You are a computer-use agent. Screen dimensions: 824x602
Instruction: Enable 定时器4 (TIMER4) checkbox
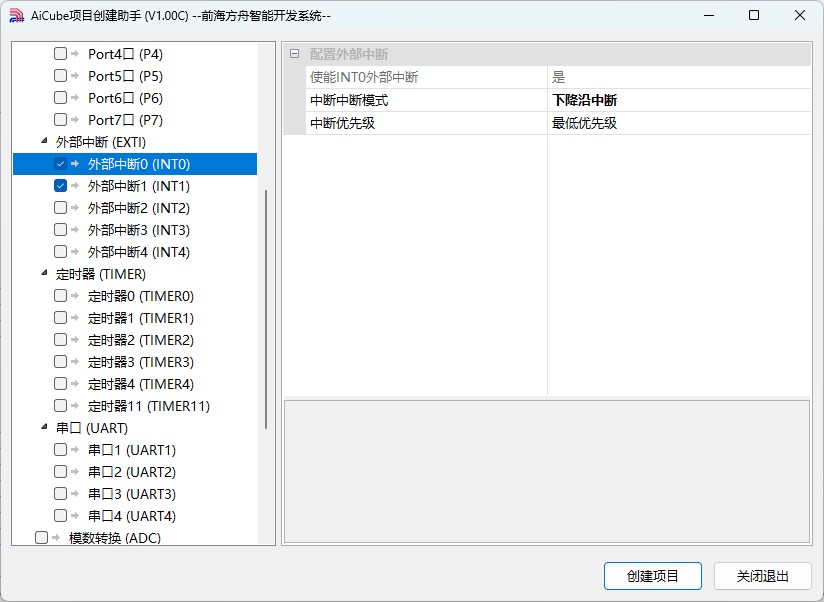[60, 384]
